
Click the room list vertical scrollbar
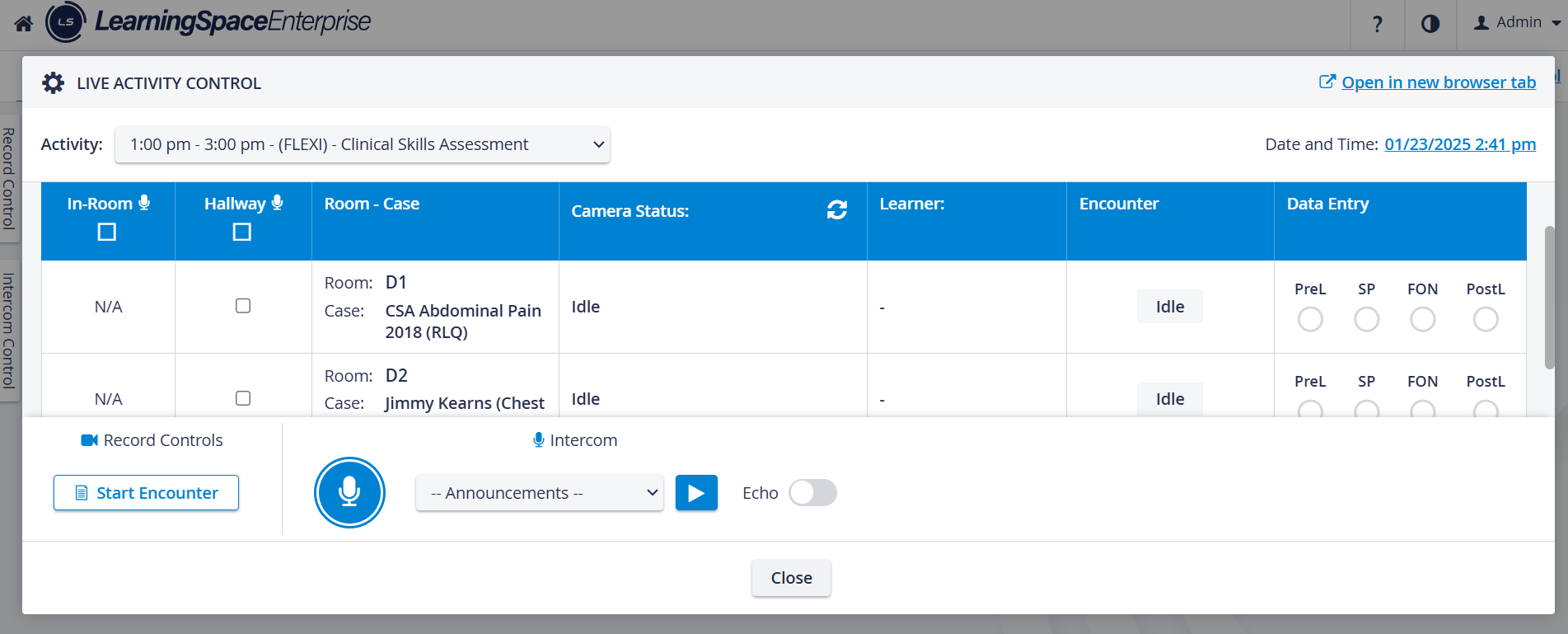[x=1550, y=297]
